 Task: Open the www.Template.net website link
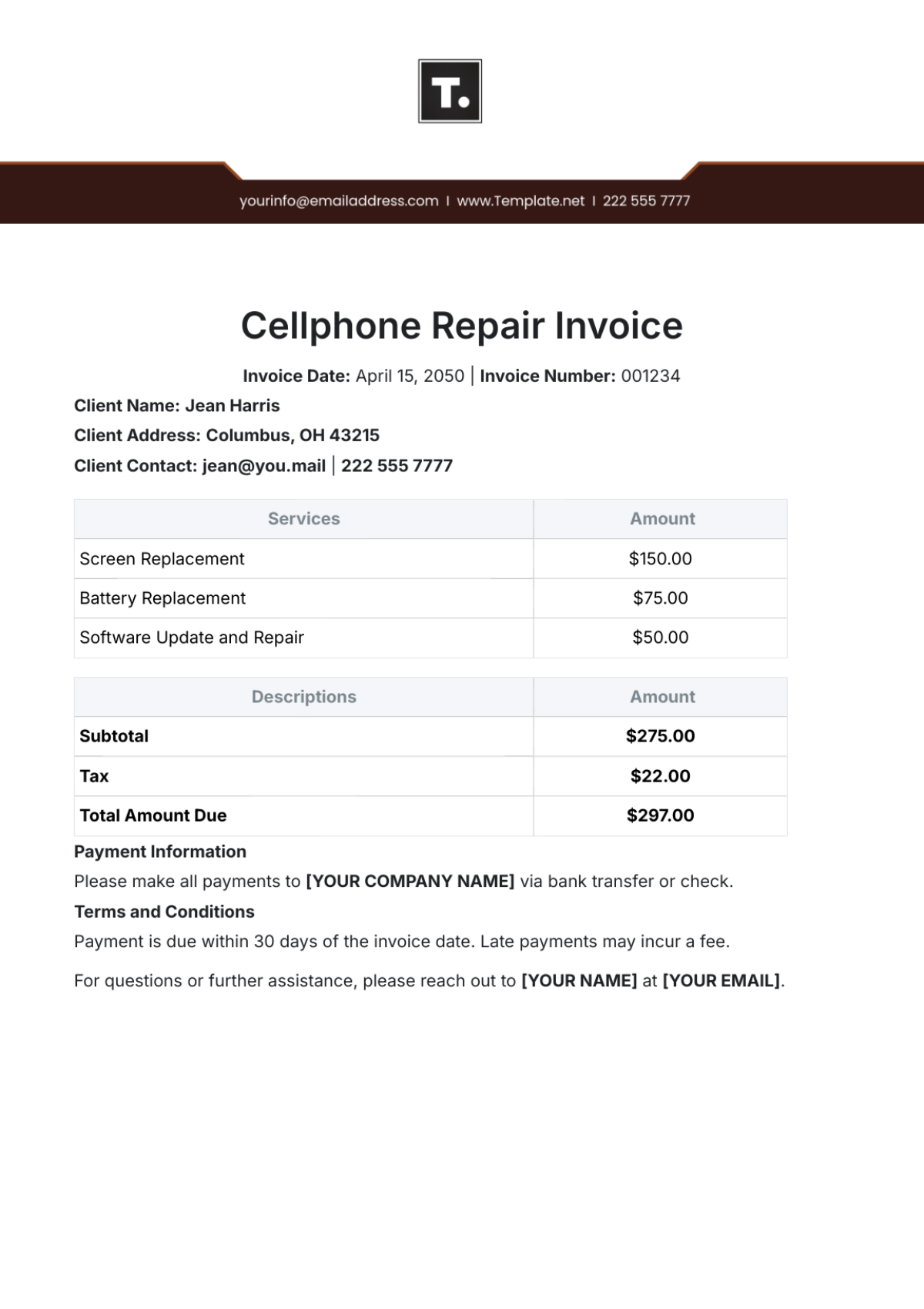pos(521,201)
